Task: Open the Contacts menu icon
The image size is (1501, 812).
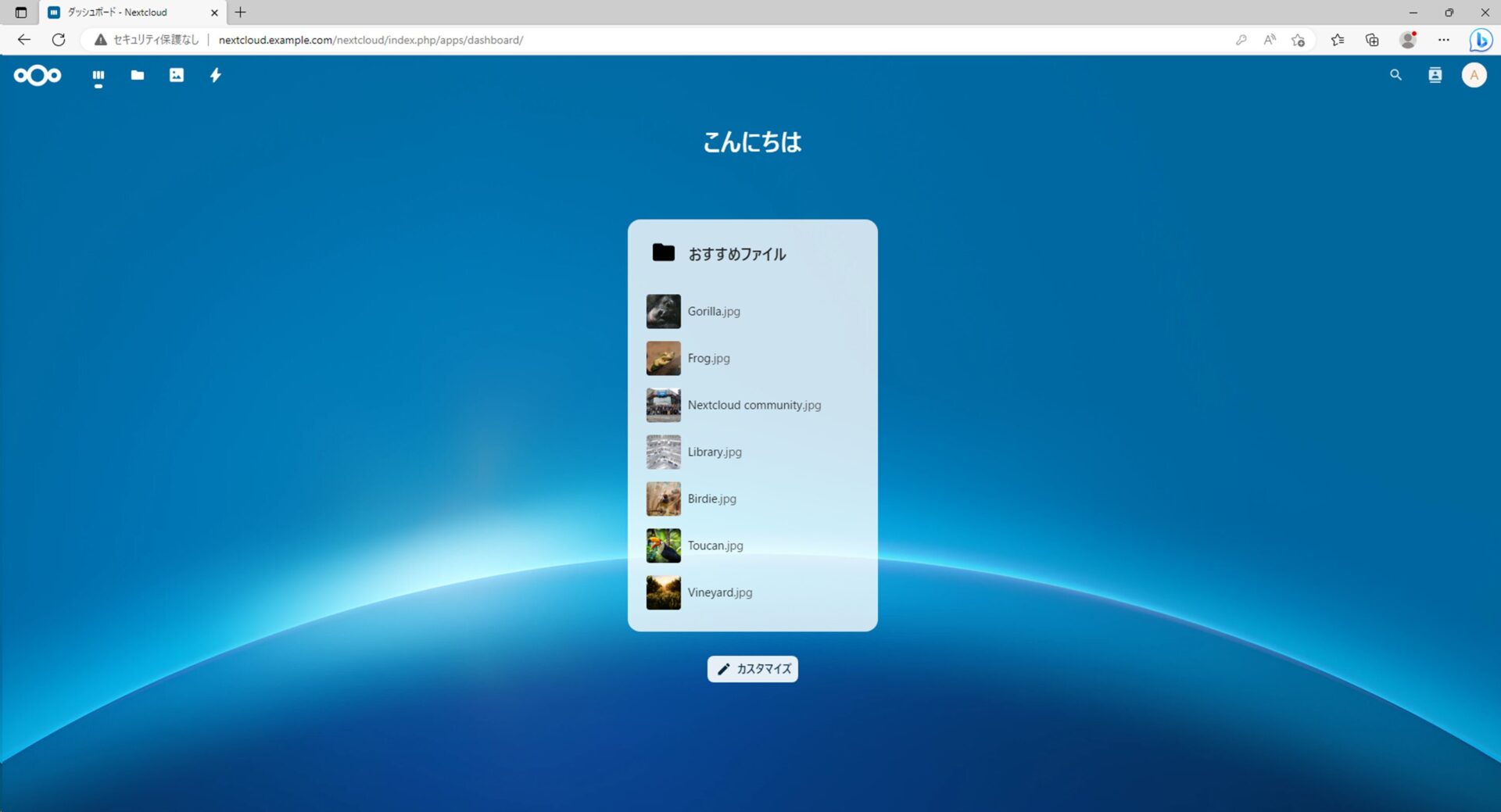Action: pos(1435,75)
